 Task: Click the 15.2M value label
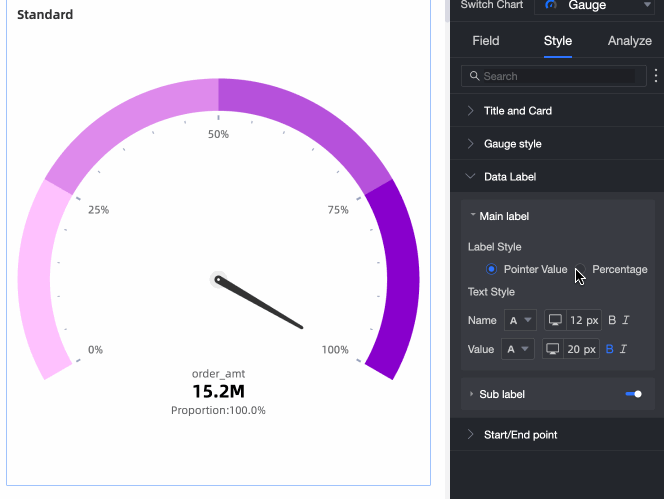coord(219,391)
